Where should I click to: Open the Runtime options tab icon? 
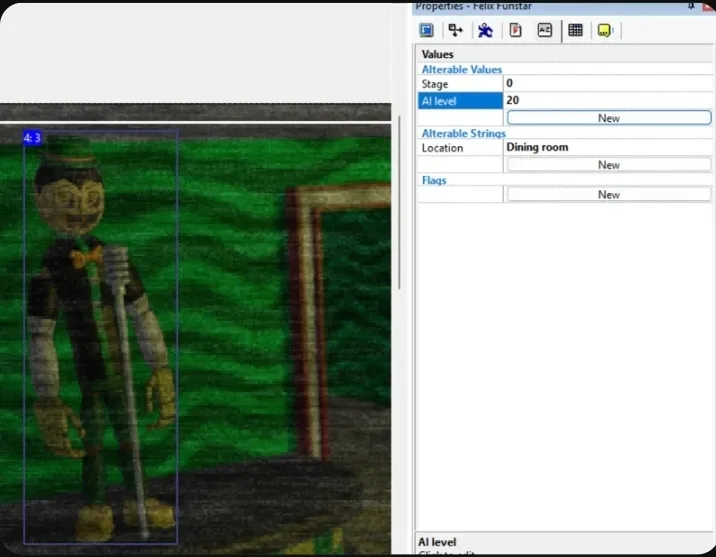[515, 30]
